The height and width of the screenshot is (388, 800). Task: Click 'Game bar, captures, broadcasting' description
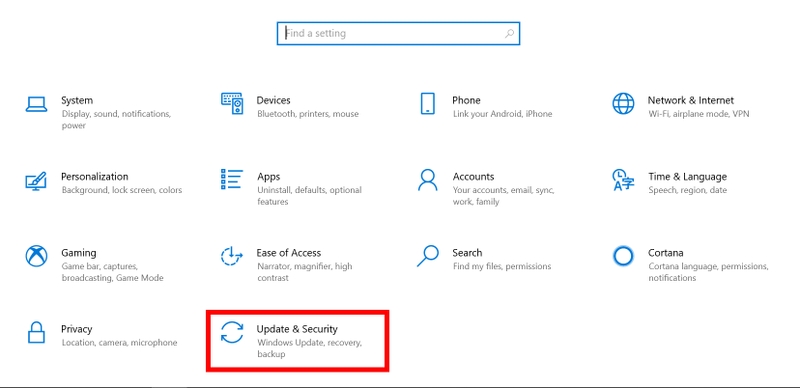coord(113,272)
